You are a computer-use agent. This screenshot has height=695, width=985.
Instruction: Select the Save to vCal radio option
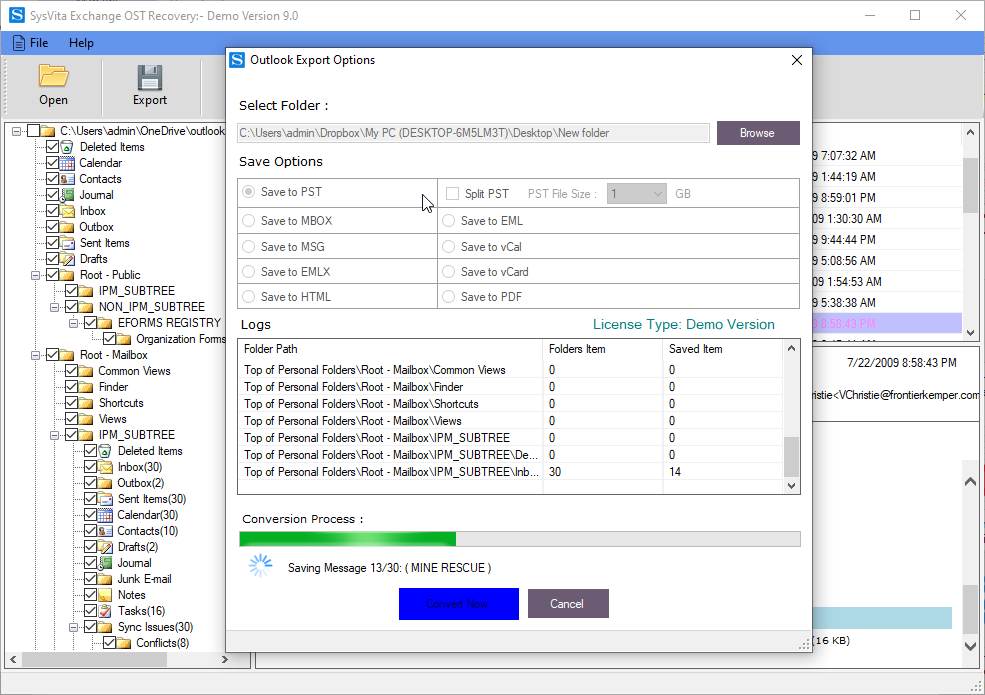(449, 246)
